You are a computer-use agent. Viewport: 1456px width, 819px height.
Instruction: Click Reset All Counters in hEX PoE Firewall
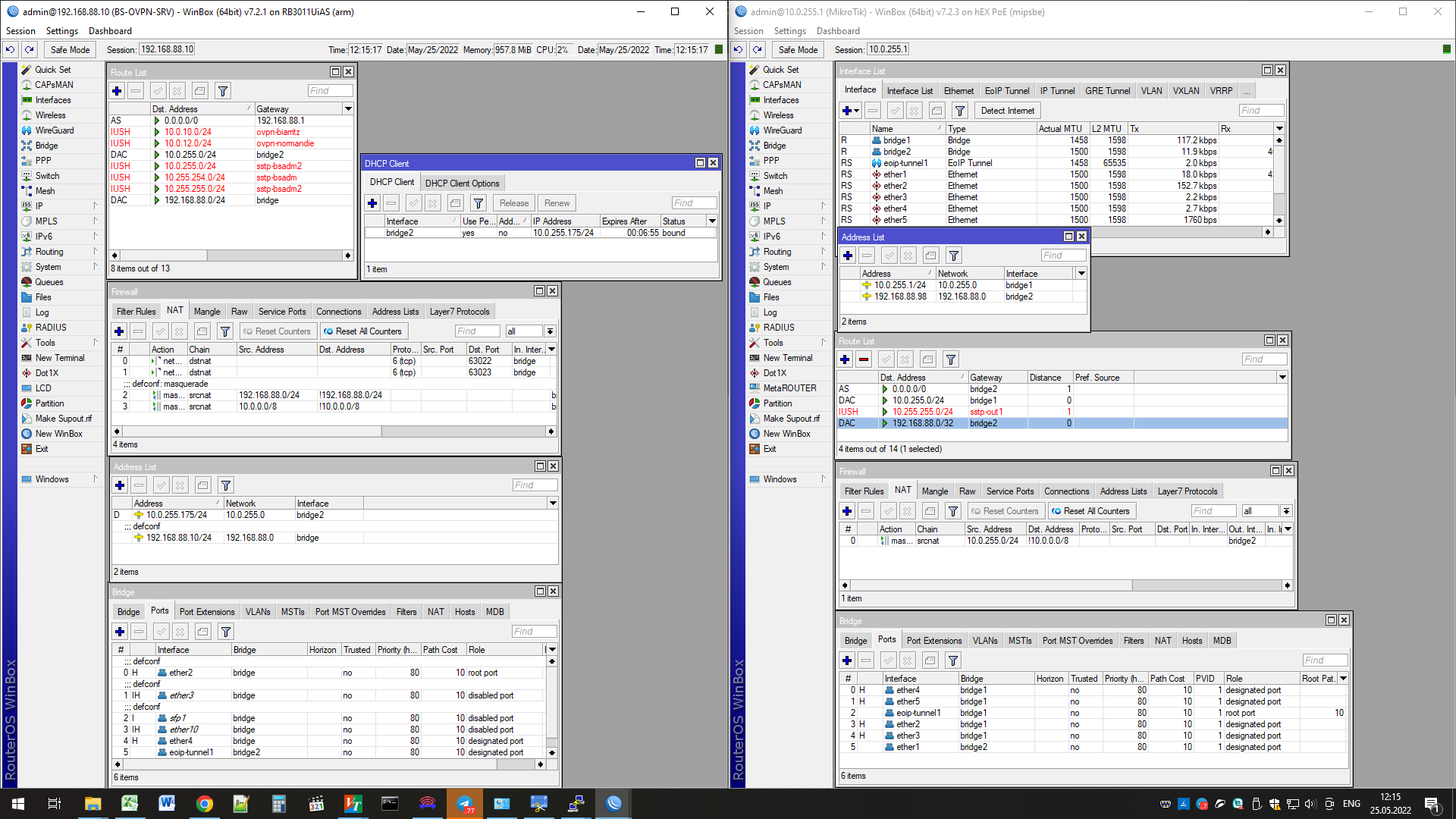(x=1091, y=511)
